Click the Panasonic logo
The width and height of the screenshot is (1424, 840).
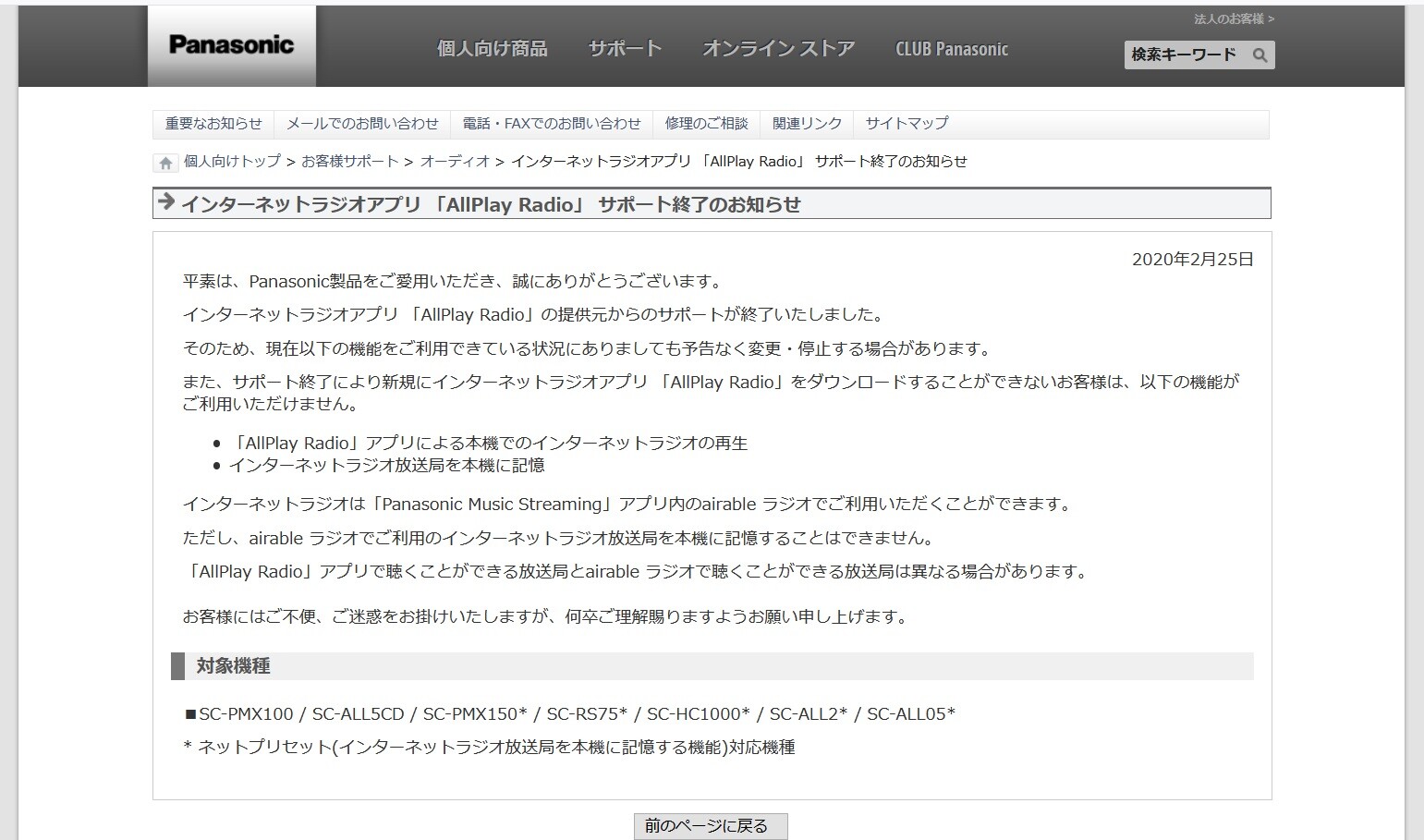(231, 45)
